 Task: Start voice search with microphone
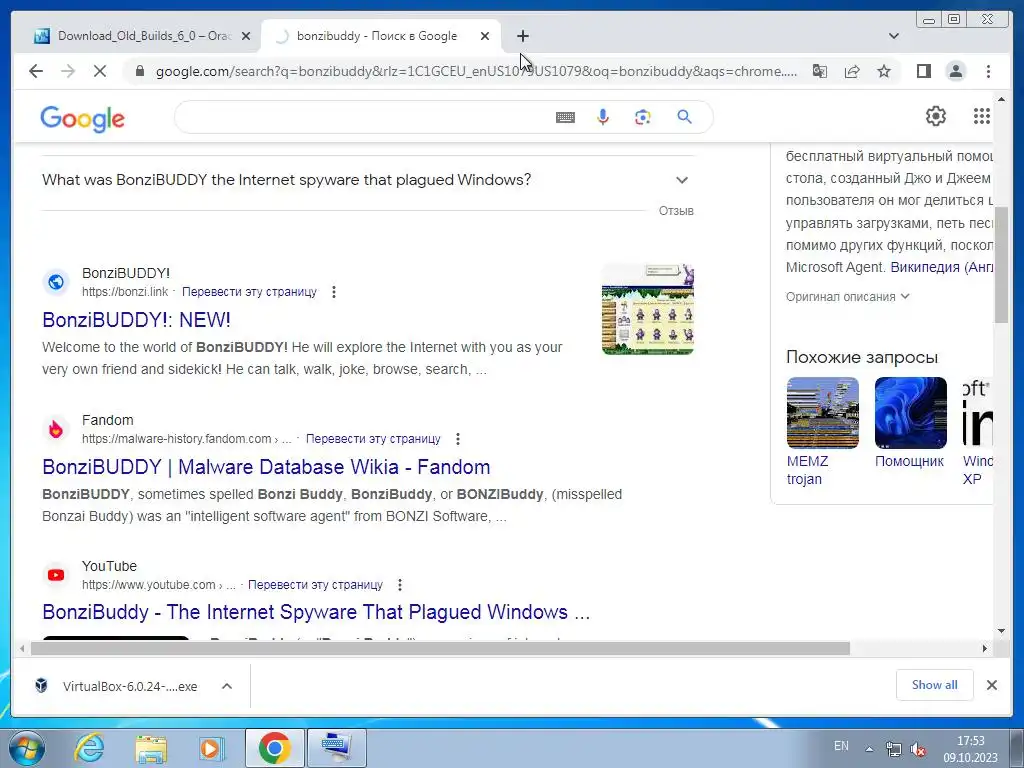(x=603, y=117)
